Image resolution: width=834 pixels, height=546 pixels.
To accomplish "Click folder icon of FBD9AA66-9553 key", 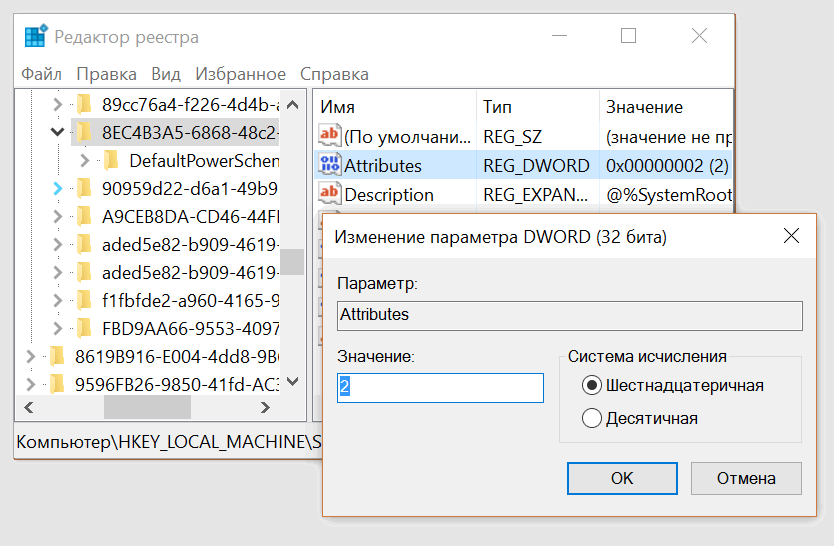I will pyautogui.click(x=84, y=328).
